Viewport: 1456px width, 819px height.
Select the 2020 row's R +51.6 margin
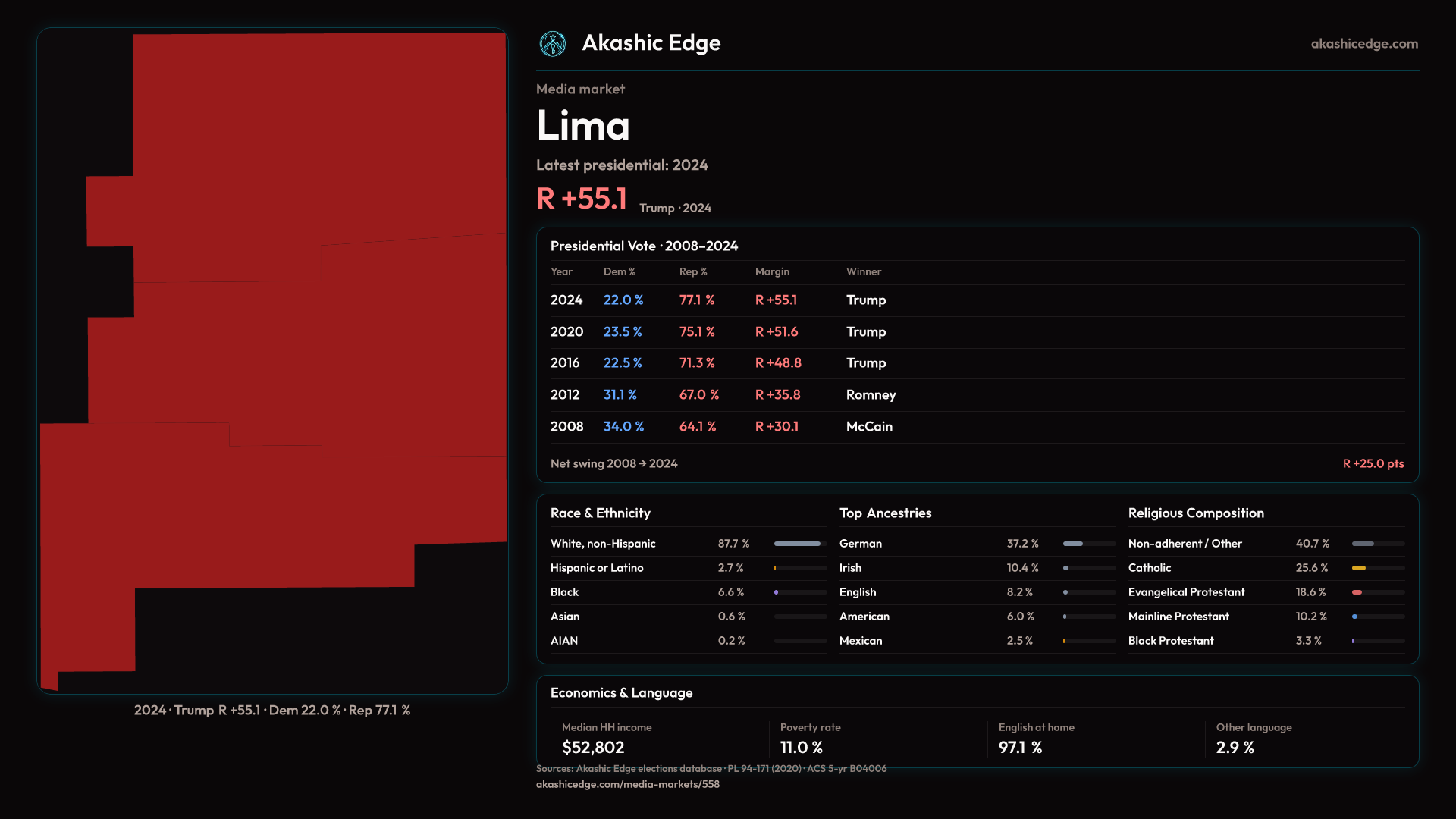[776, 332]
